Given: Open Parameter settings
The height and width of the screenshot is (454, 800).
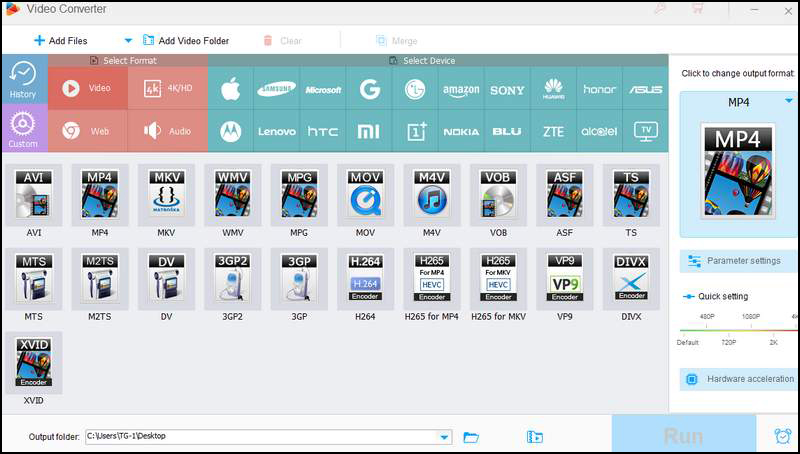Looking at the screenshot, I should [x=739, y=261].
